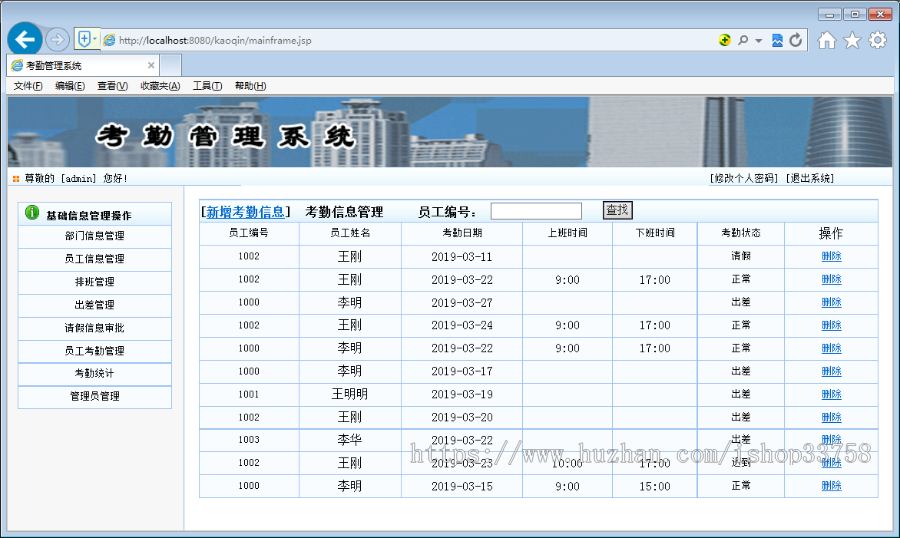The width and height of the screenshot is (900, 538).
Task: Click the 考勤日期 column header
Action: (462, 233)
